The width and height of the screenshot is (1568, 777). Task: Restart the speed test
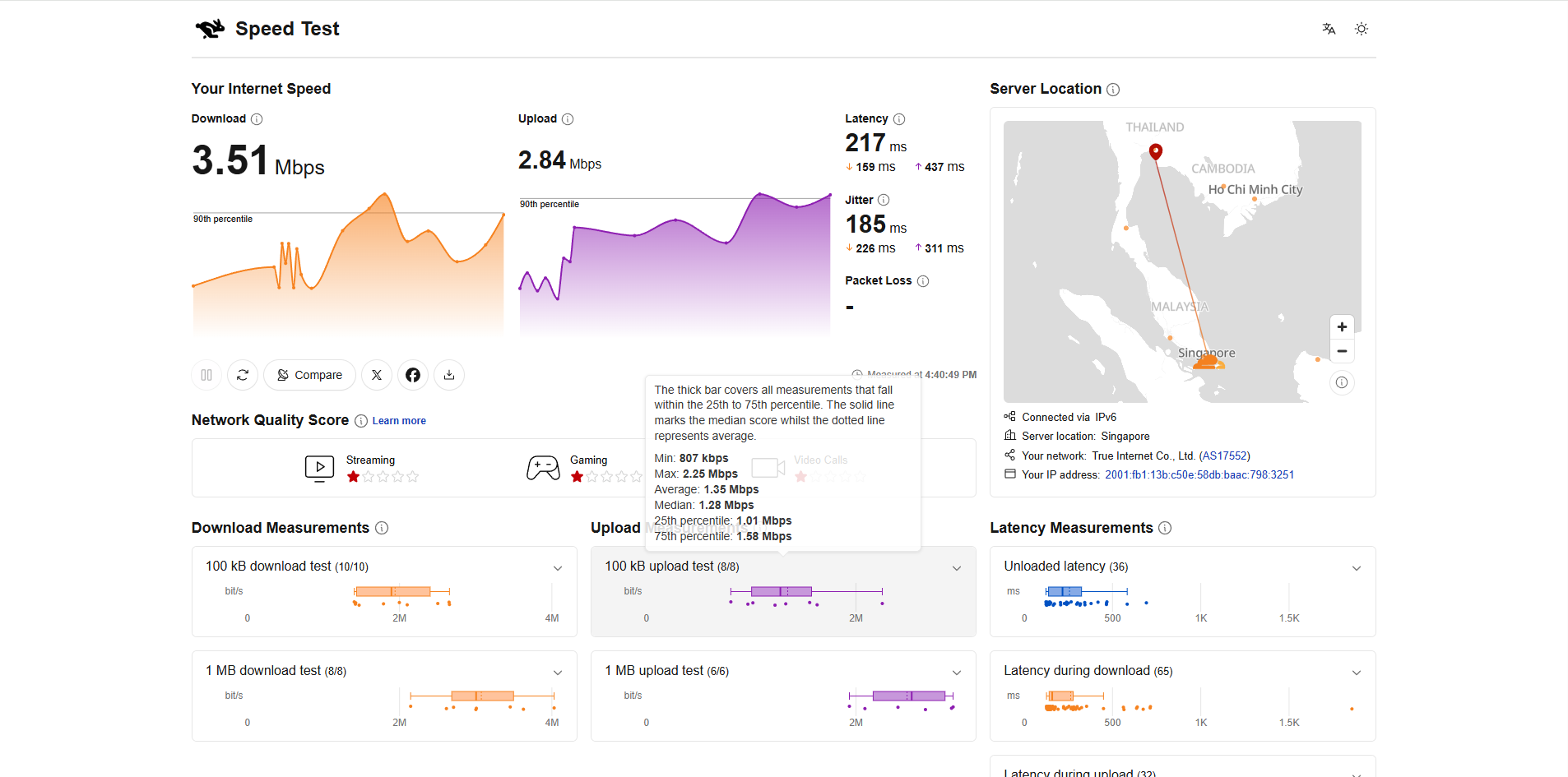point(243,375)
